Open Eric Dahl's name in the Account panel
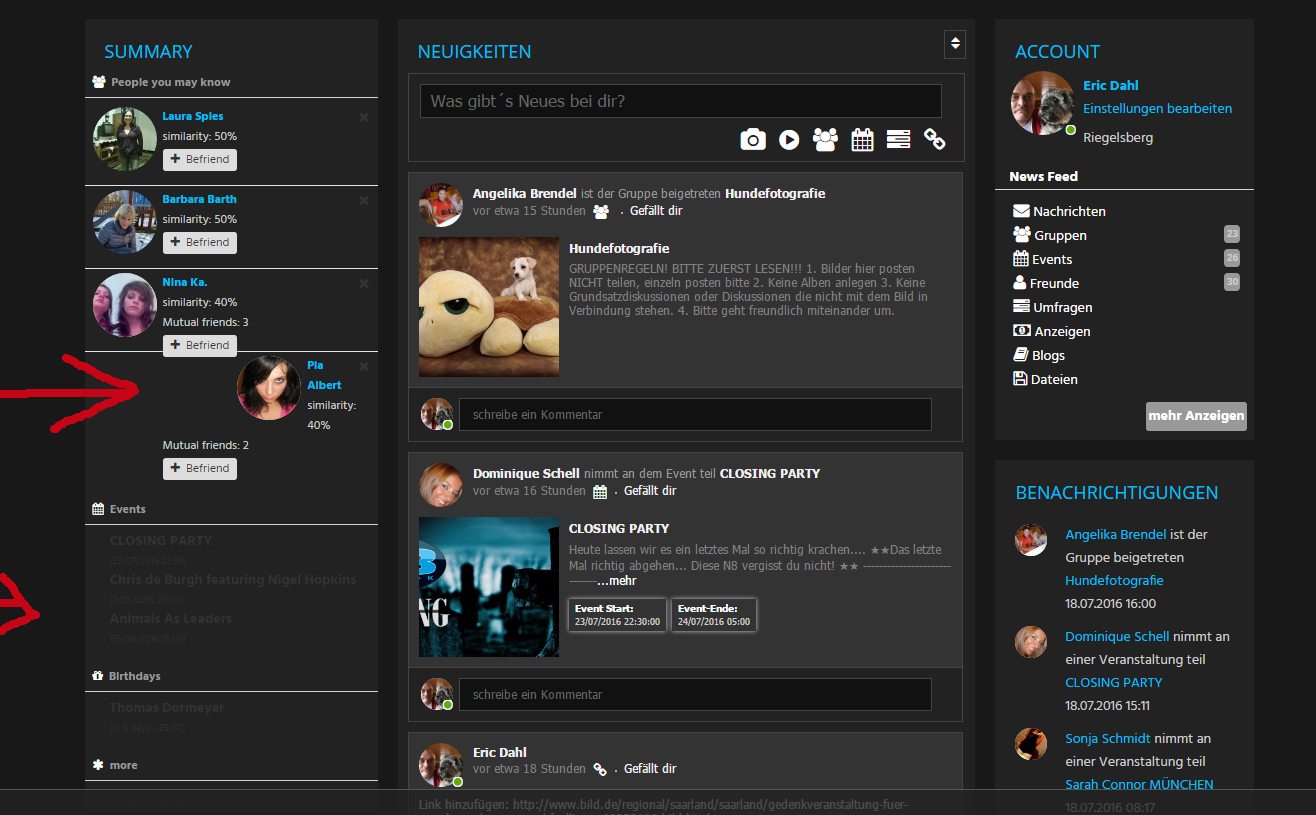The height and width of the screenshot is (815, 1316). (x=1110, y=85)
